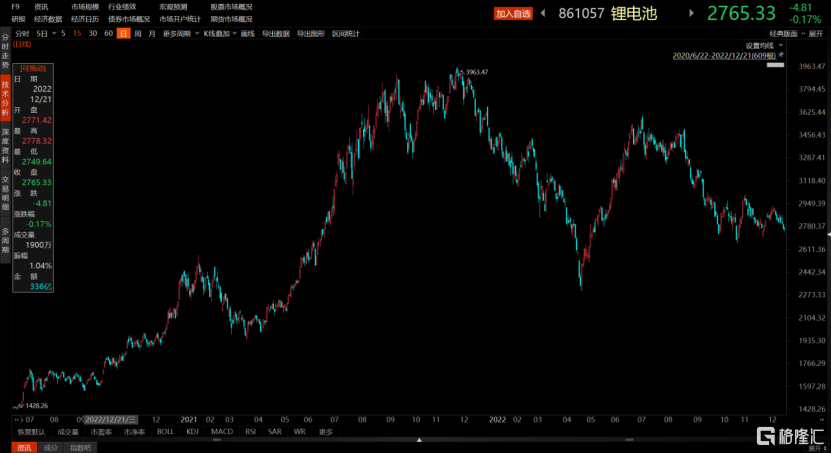
Task: Select the 60-minute period
Action: [x=109, y=33]
